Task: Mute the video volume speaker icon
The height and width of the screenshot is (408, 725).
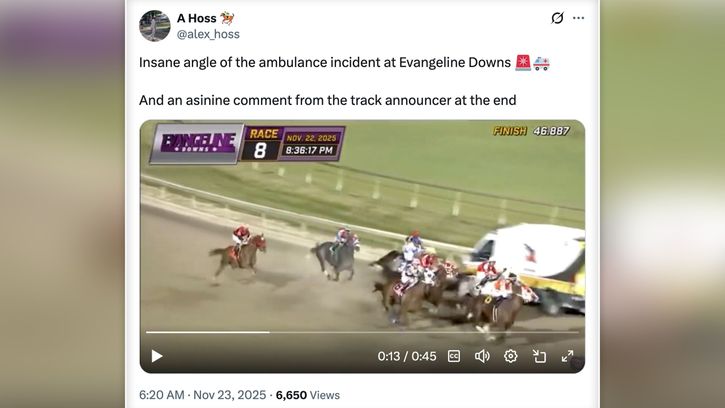Action: click(482, 356)
